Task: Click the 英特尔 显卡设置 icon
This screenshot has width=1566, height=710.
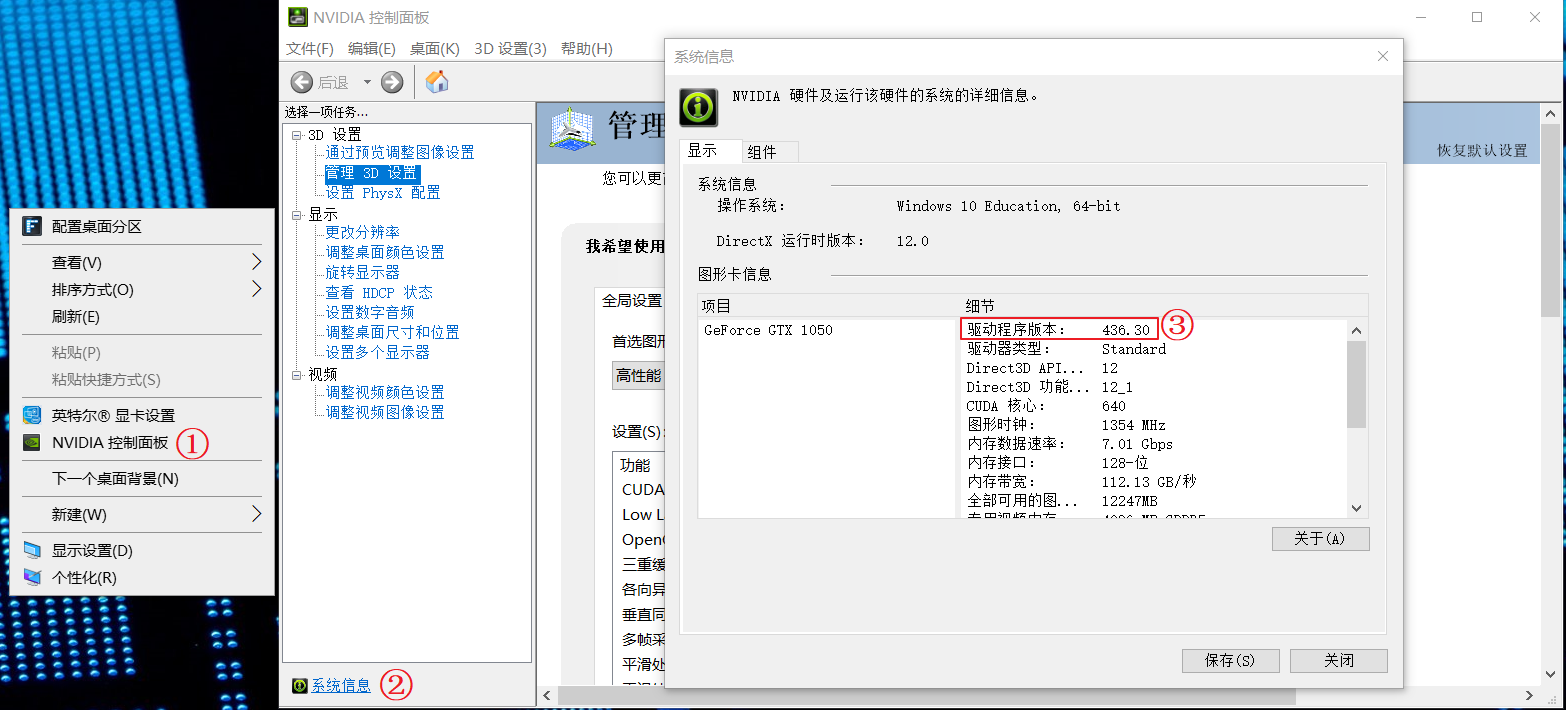Action: 32,415
